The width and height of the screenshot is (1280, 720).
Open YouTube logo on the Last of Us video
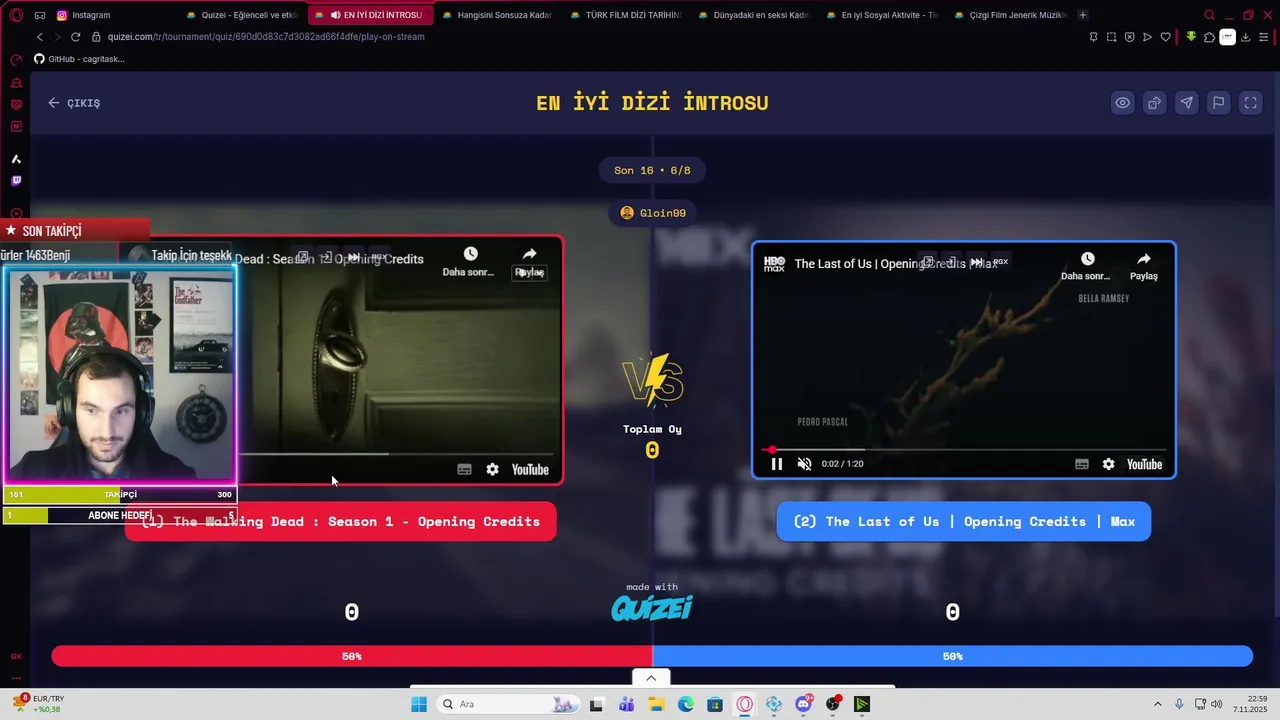coord(1145,464)
